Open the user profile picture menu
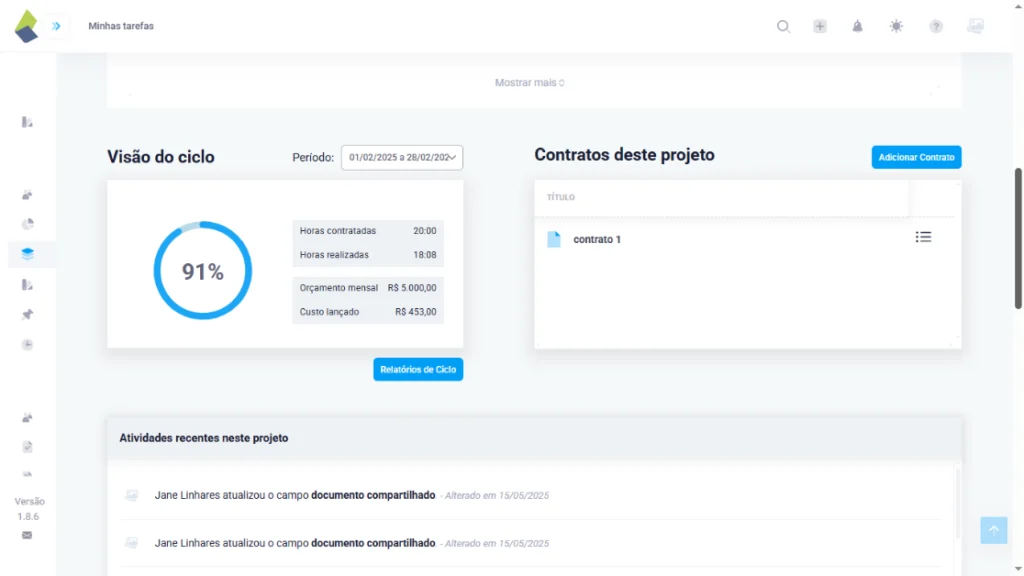The height and width of the screenshot is (576, 1024). tap(975, 26)
